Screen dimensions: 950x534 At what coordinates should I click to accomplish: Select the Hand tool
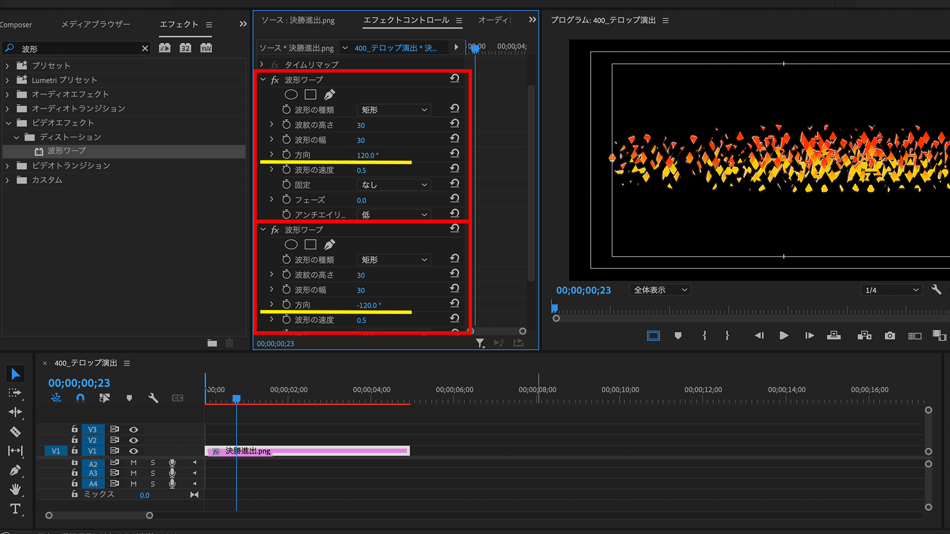tap(15, 489)
